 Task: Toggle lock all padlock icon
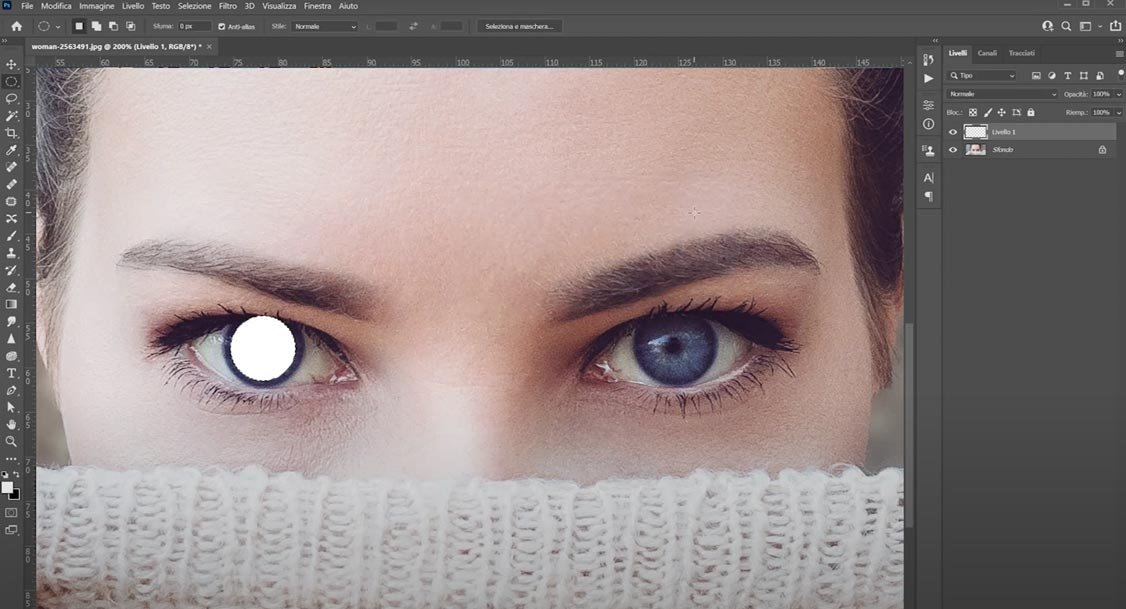(1031, 113)
